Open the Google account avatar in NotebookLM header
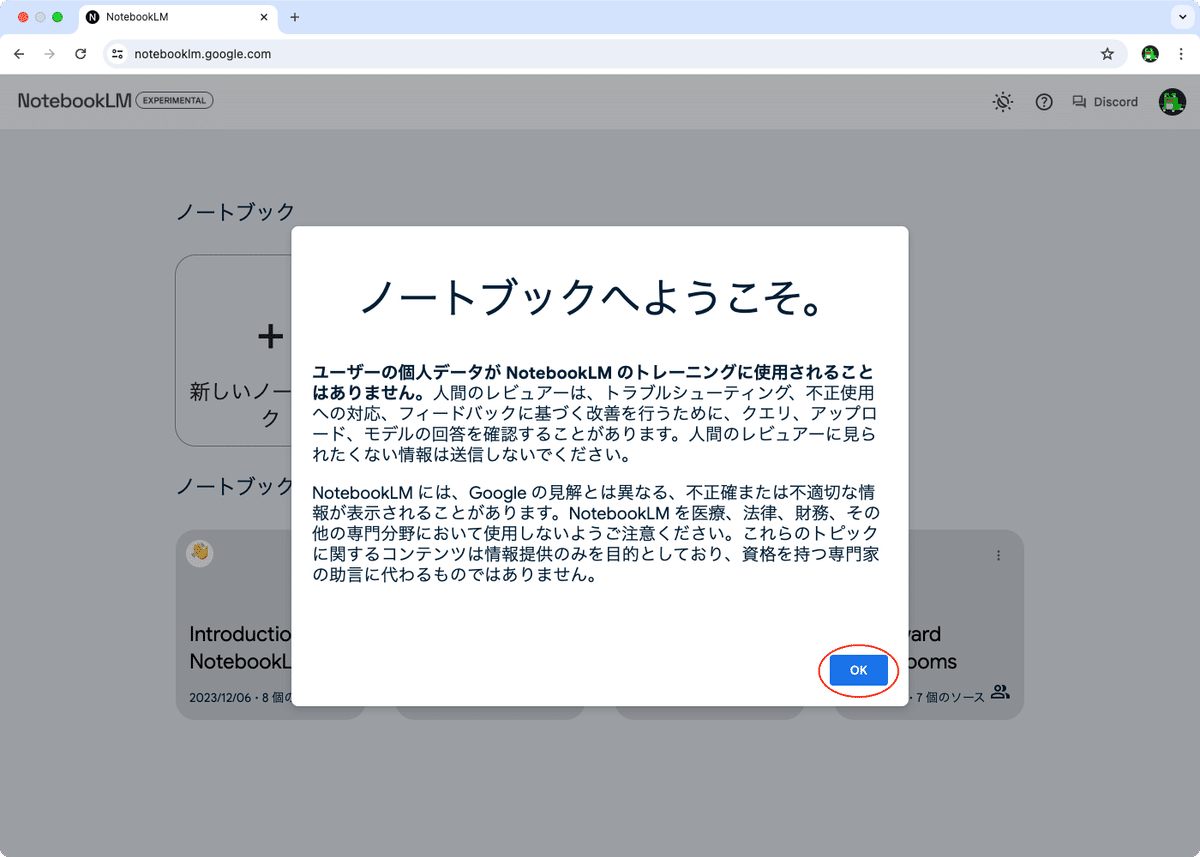The image size is (1200, 857). pos(1172,101)
